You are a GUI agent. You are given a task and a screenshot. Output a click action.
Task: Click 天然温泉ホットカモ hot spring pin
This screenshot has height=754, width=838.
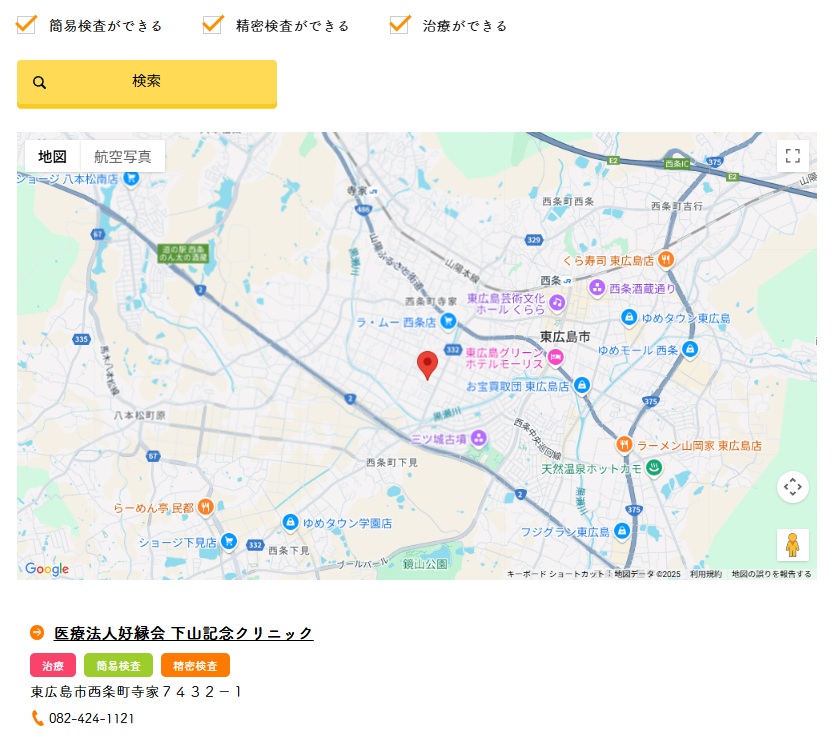(x=654, y=468)
